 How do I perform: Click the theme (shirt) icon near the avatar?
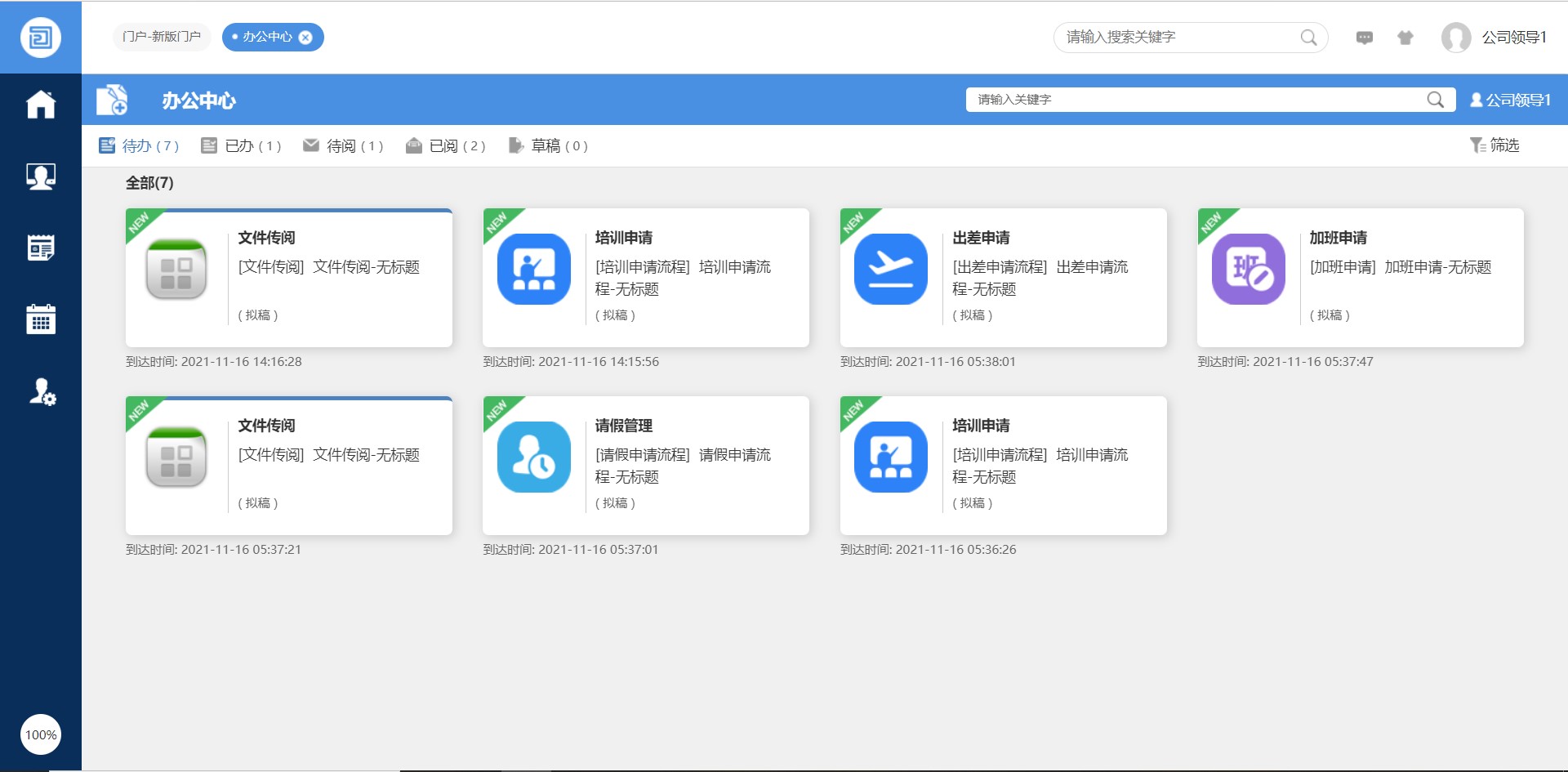1405,37
